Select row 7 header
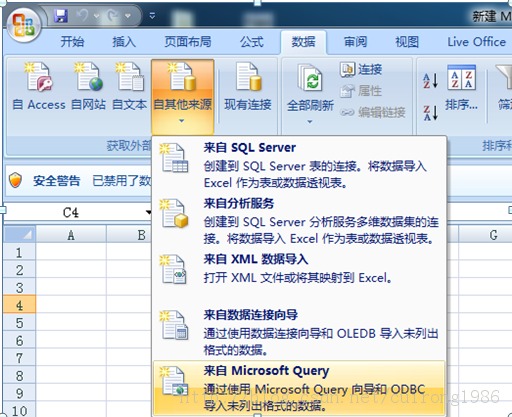 click(20, 358)
